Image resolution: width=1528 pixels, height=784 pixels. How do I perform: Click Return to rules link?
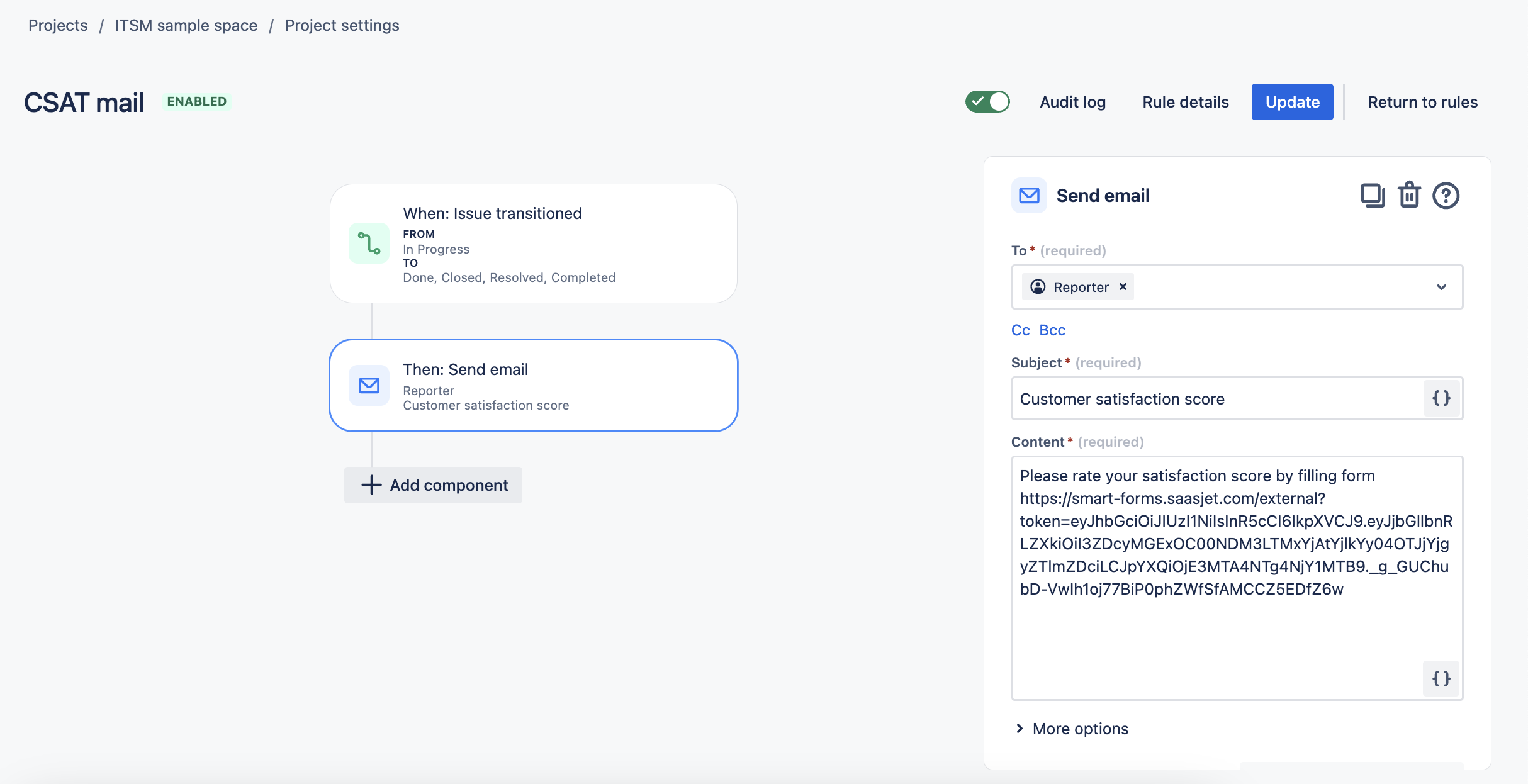pos(1422,102)
